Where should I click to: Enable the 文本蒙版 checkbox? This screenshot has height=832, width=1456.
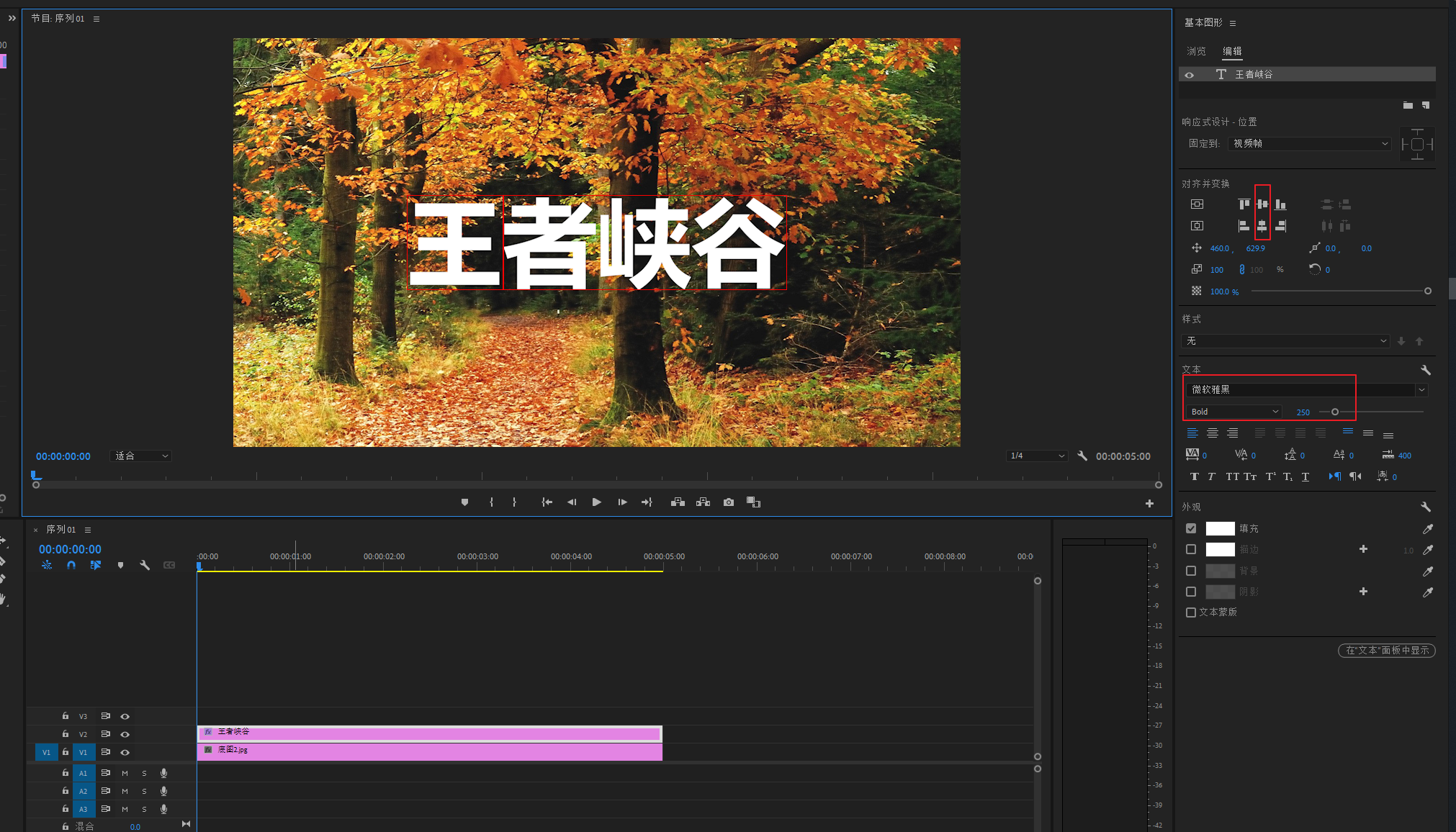point(1191,612)
